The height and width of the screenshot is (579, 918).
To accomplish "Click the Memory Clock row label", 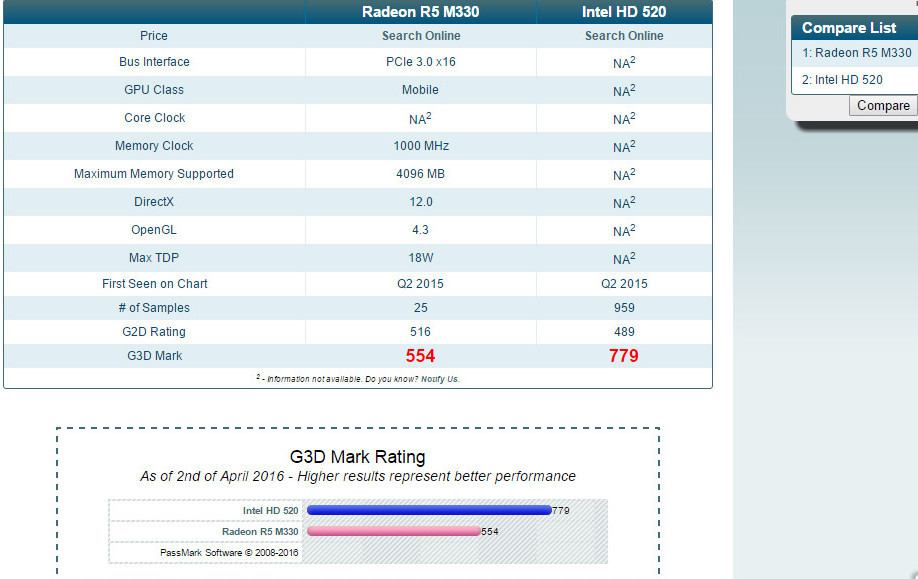I will coord(154,146).
